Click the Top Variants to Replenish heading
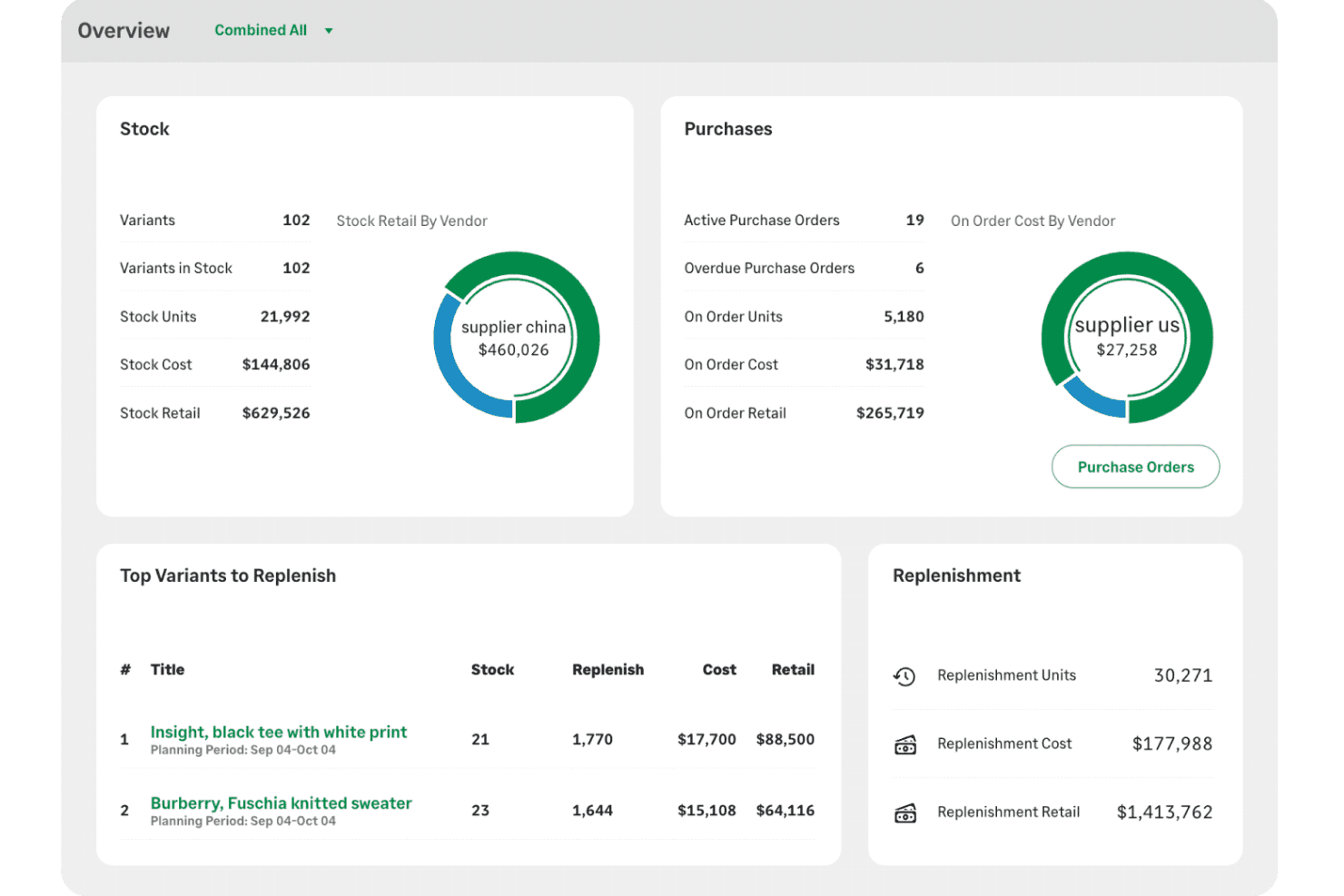This screenshot has width=1344, height=896. (228, 576)
